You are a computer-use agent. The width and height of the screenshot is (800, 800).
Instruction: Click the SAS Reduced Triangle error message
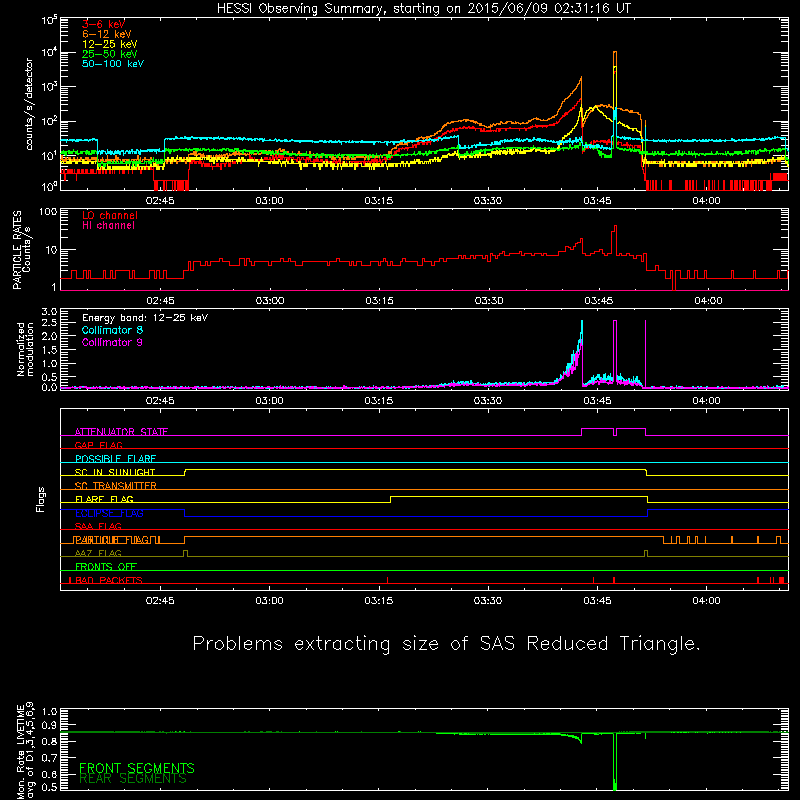(x=446, y=644)
